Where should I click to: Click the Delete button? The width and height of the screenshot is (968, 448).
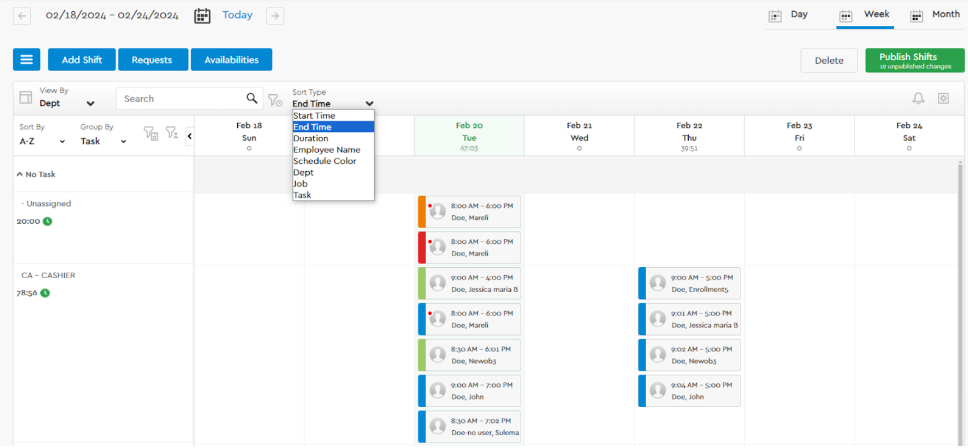(829, 60)
